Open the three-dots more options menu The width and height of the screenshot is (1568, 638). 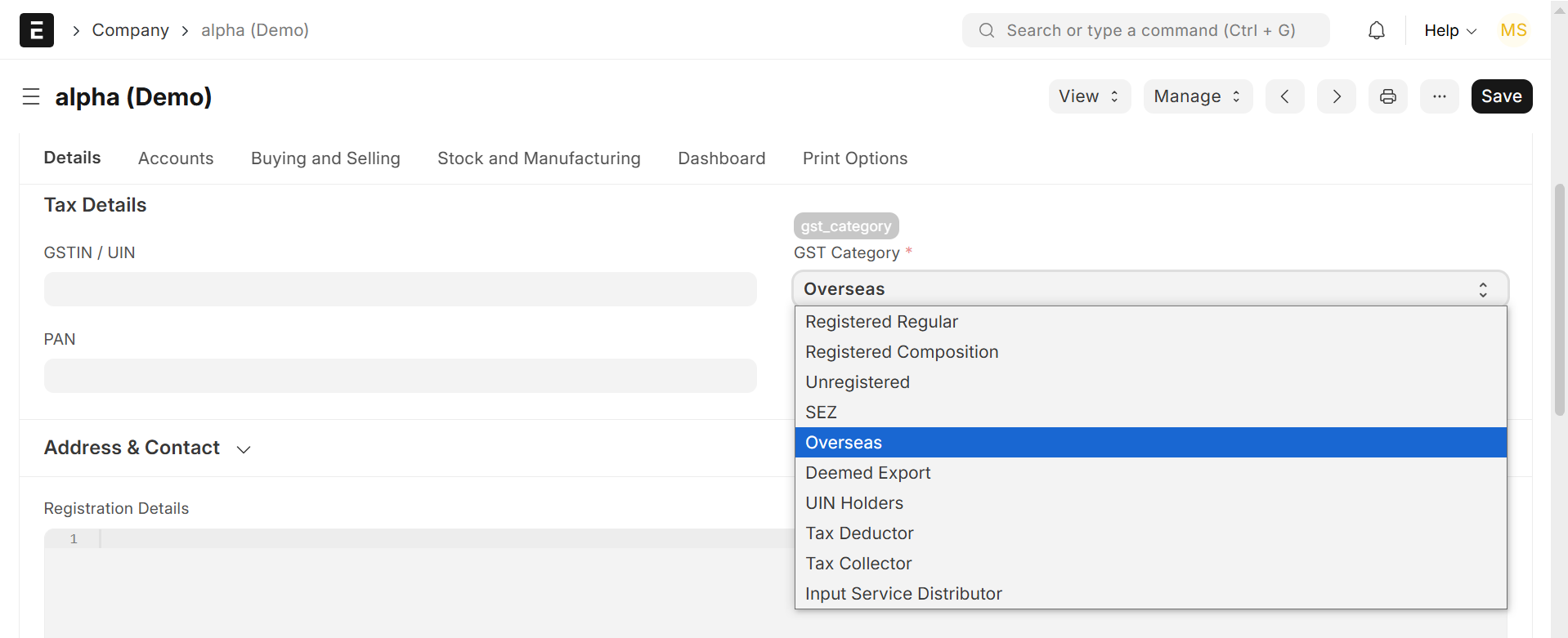pyautogui.click(x=1439, y=96)
